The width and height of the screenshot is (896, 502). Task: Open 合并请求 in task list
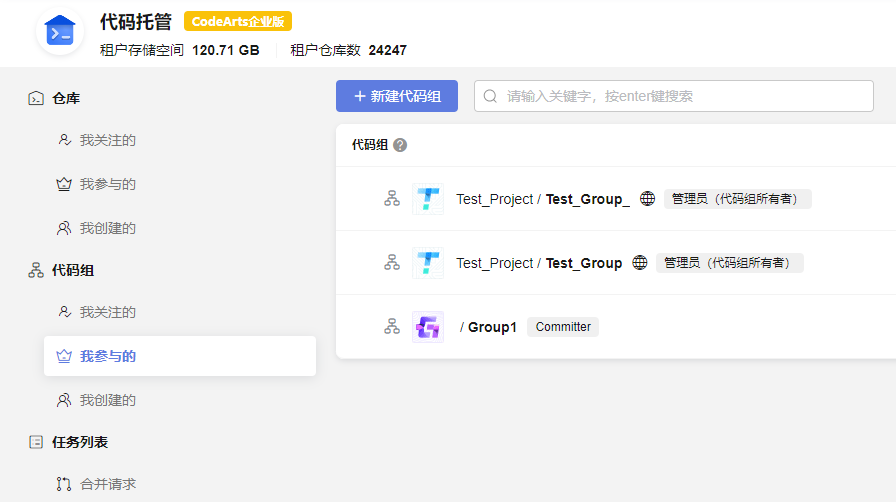108,484
